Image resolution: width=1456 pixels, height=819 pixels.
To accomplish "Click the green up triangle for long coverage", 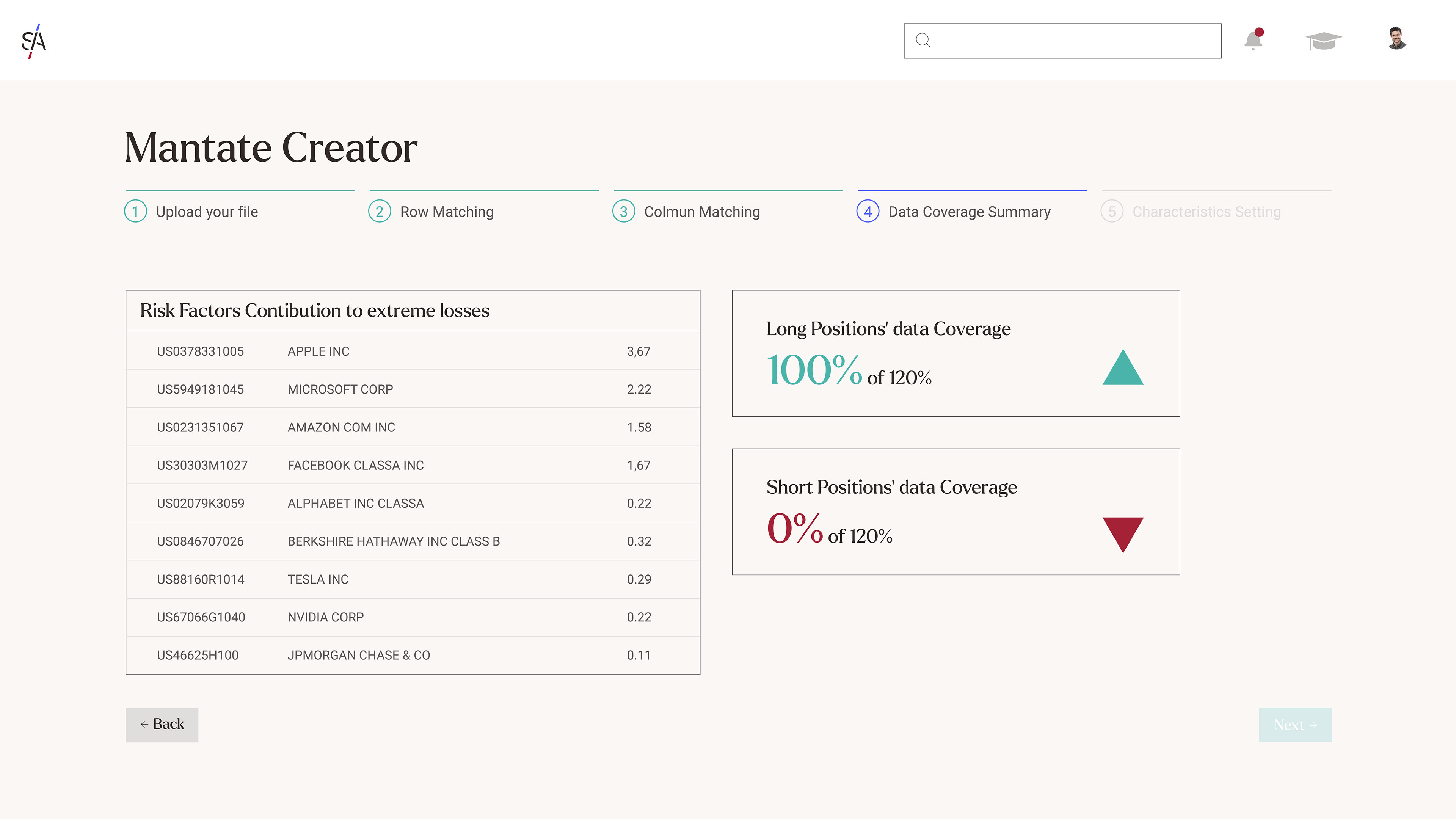I will coord(1123,367).
